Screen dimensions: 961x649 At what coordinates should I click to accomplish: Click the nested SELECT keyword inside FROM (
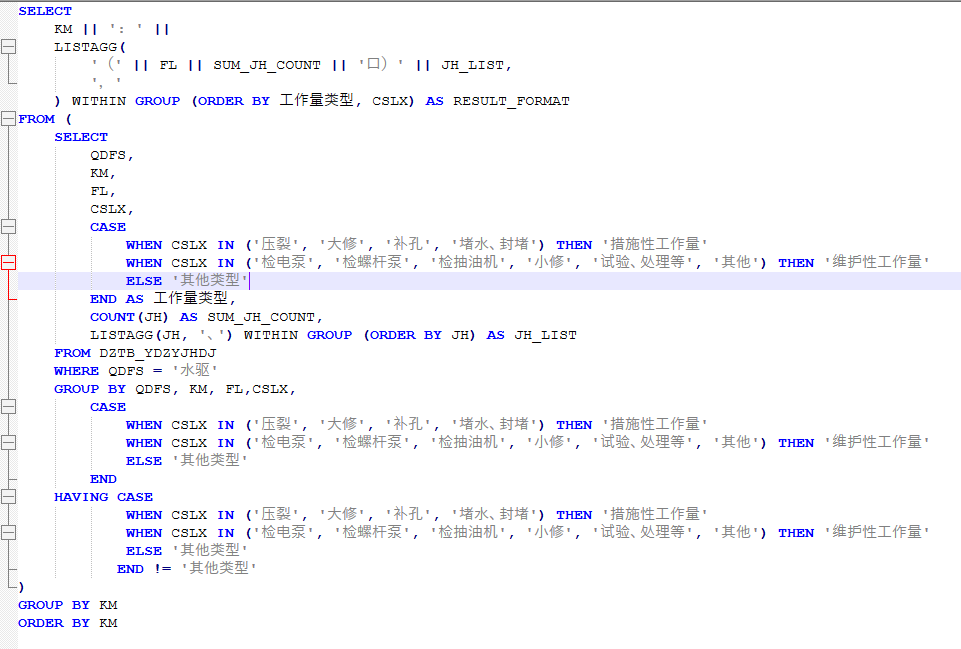click(81, 137)
